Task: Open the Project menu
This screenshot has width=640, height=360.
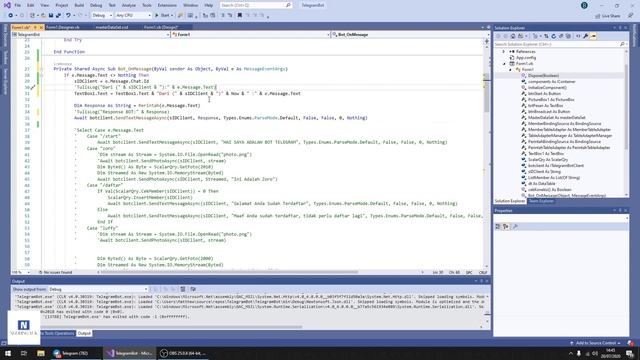Action: pyautogui.click(x=62, y=5)
